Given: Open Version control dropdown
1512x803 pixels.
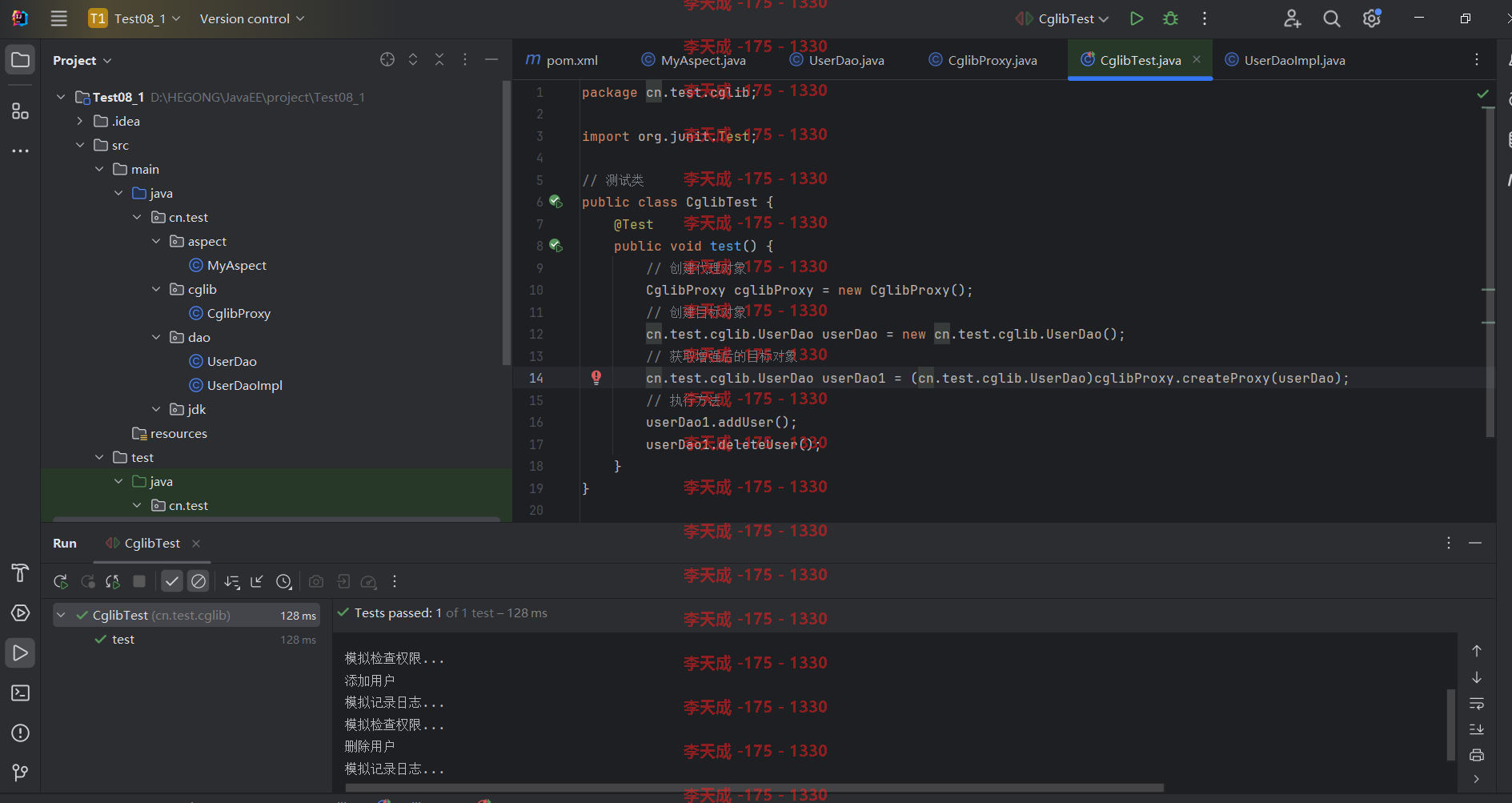Looking at the screenshot, I should (x=252, y=18).
